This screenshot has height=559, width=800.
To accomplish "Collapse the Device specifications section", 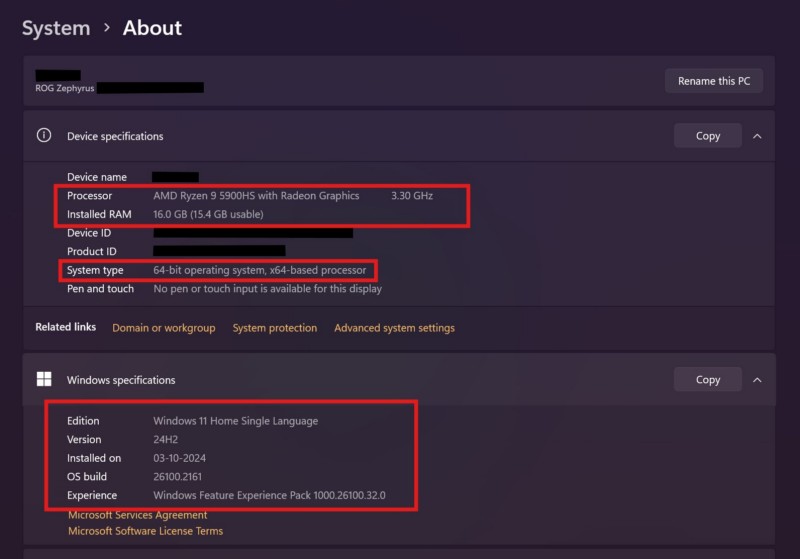I will coord(757,136).
